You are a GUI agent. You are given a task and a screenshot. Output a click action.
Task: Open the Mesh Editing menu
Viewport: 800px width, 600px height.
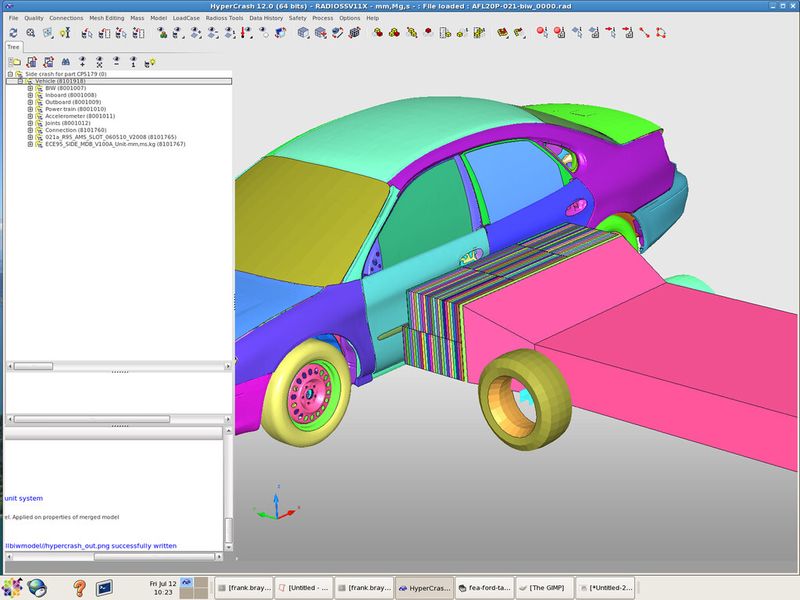[107, 18]
